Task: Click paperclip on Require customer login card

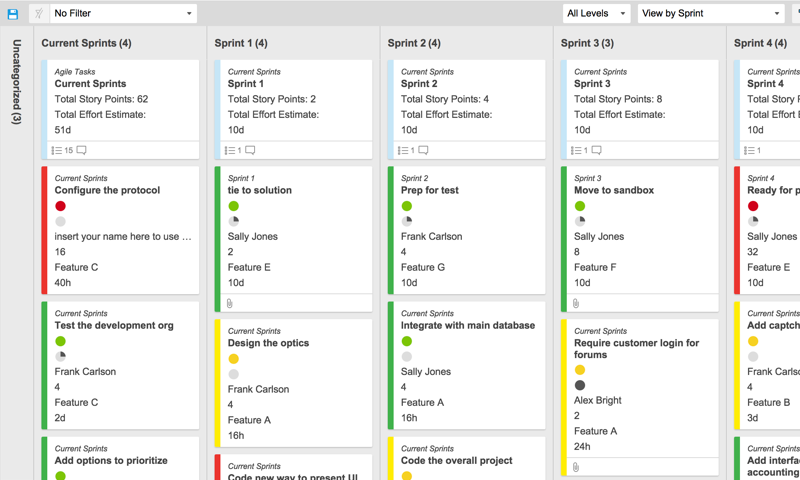Action: [576, 467]
